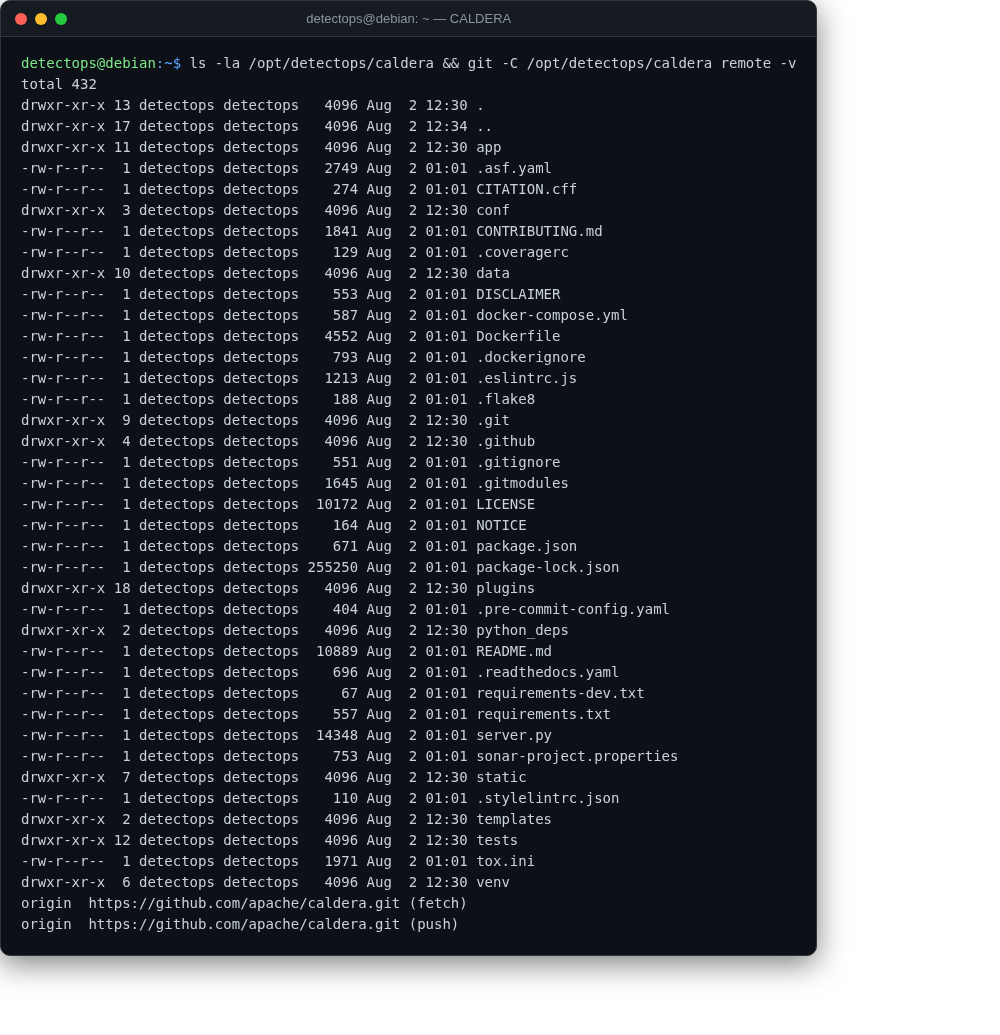Select the '.gitmodules' file name

522,483
